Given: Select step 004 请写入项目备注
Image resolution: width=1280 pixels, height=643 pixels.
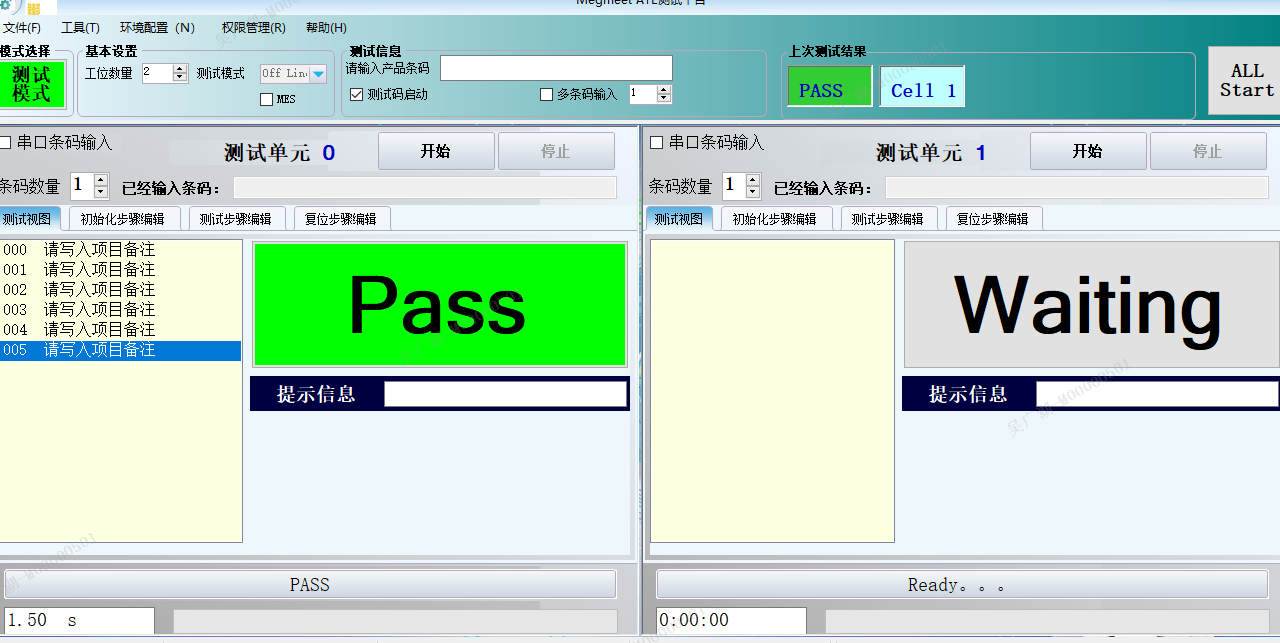Looking at the screenshot, I should [120, 330].
